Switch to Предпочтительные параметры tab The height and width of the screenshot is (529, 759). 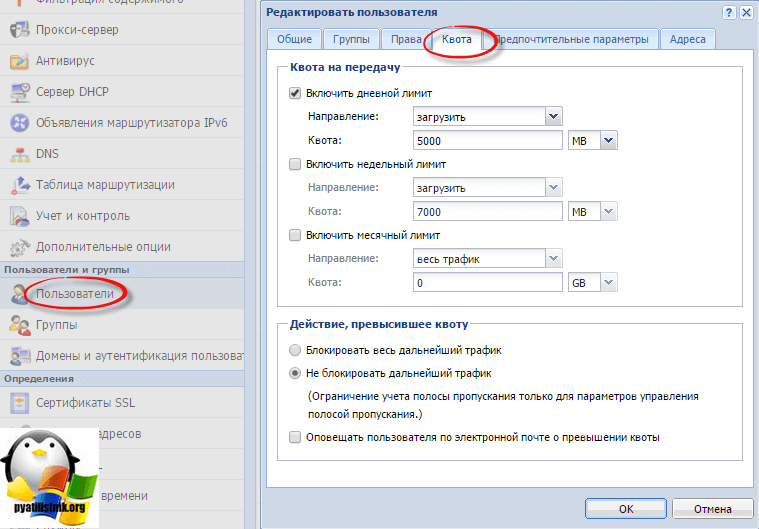click(571, 39)
